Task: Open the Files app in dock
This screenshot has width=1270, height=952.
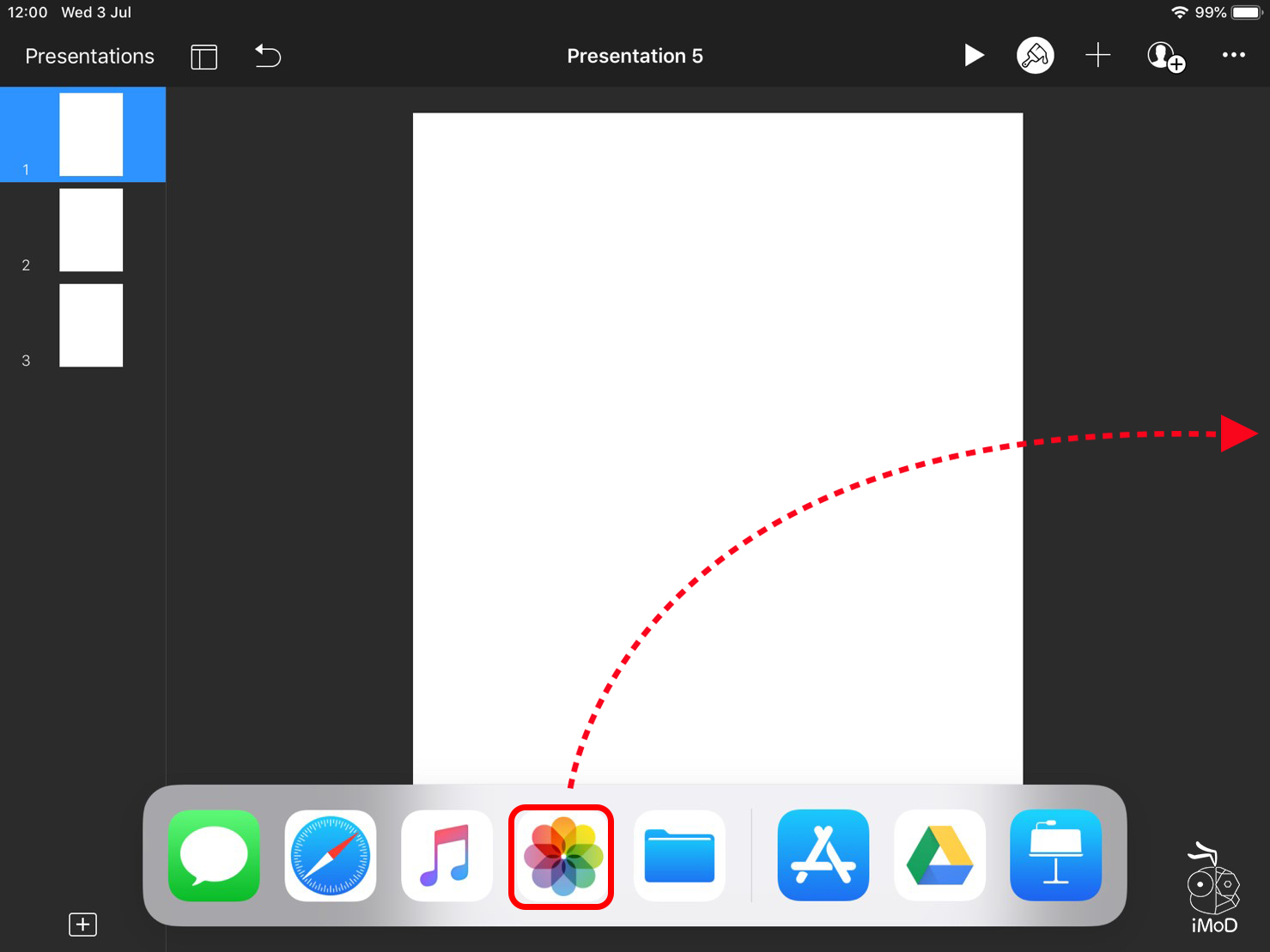Action: (x=679, y=856)
